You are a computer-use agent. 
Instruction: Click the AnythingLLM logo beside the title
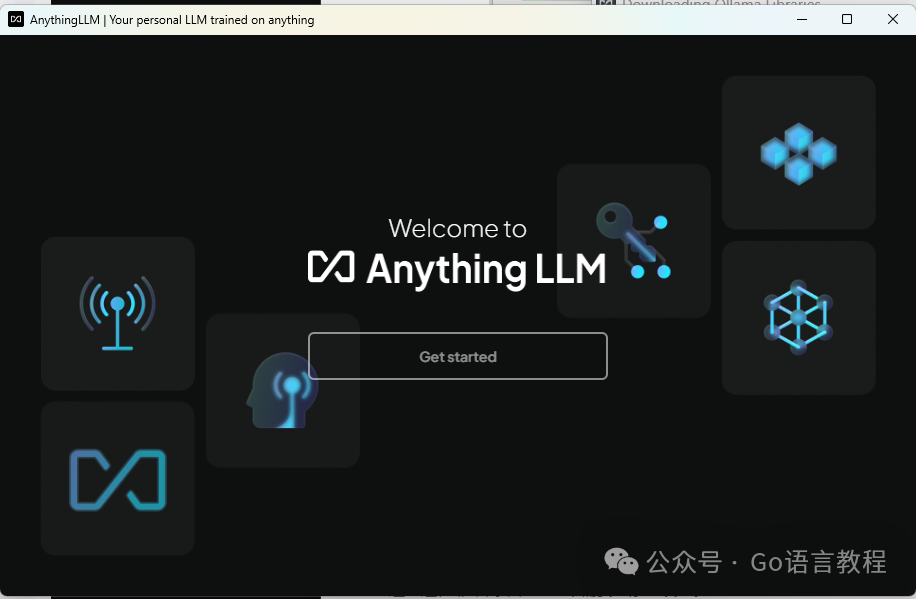click(331, 267)
